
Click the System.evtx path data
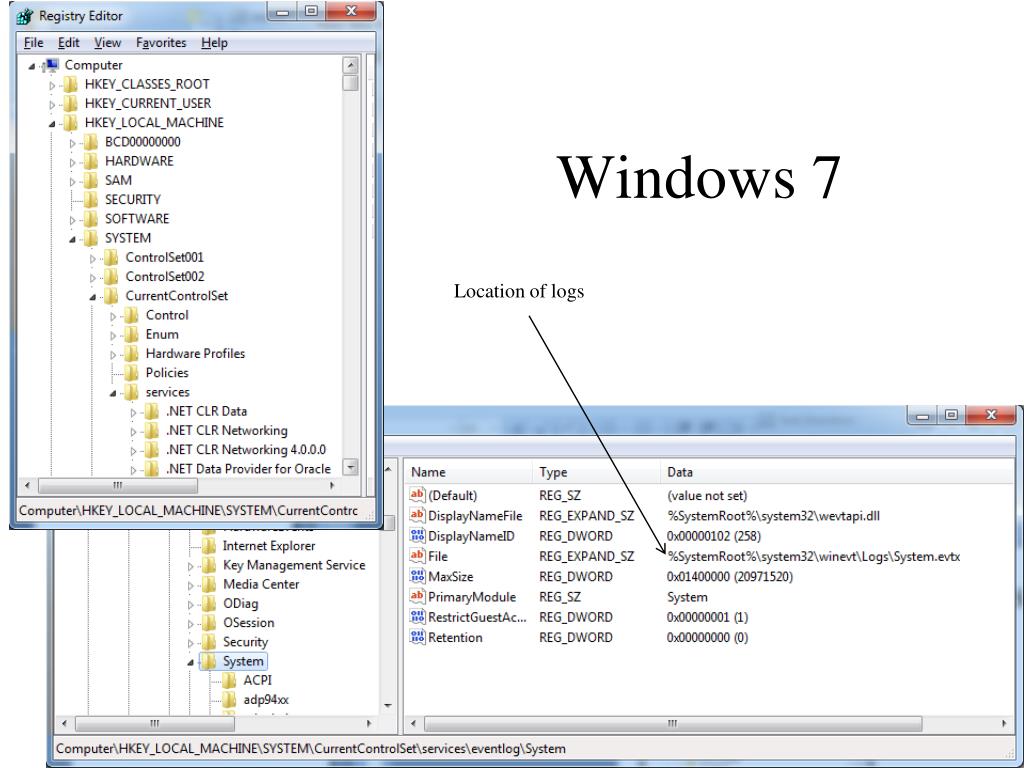point(814,556)
